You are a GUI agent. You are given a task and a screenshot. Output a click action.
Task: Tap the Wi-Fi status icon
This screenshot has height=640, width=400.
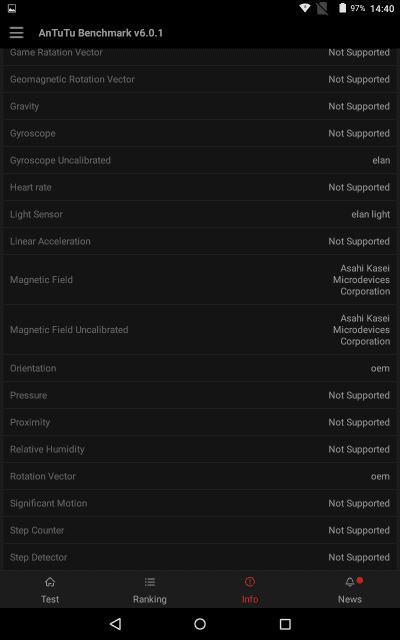pyautogui.click(x=304, y=8)
